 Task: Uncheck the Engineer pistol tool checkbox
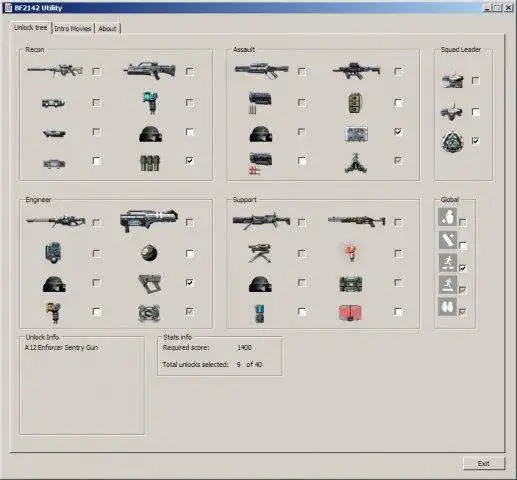[190, 283]
